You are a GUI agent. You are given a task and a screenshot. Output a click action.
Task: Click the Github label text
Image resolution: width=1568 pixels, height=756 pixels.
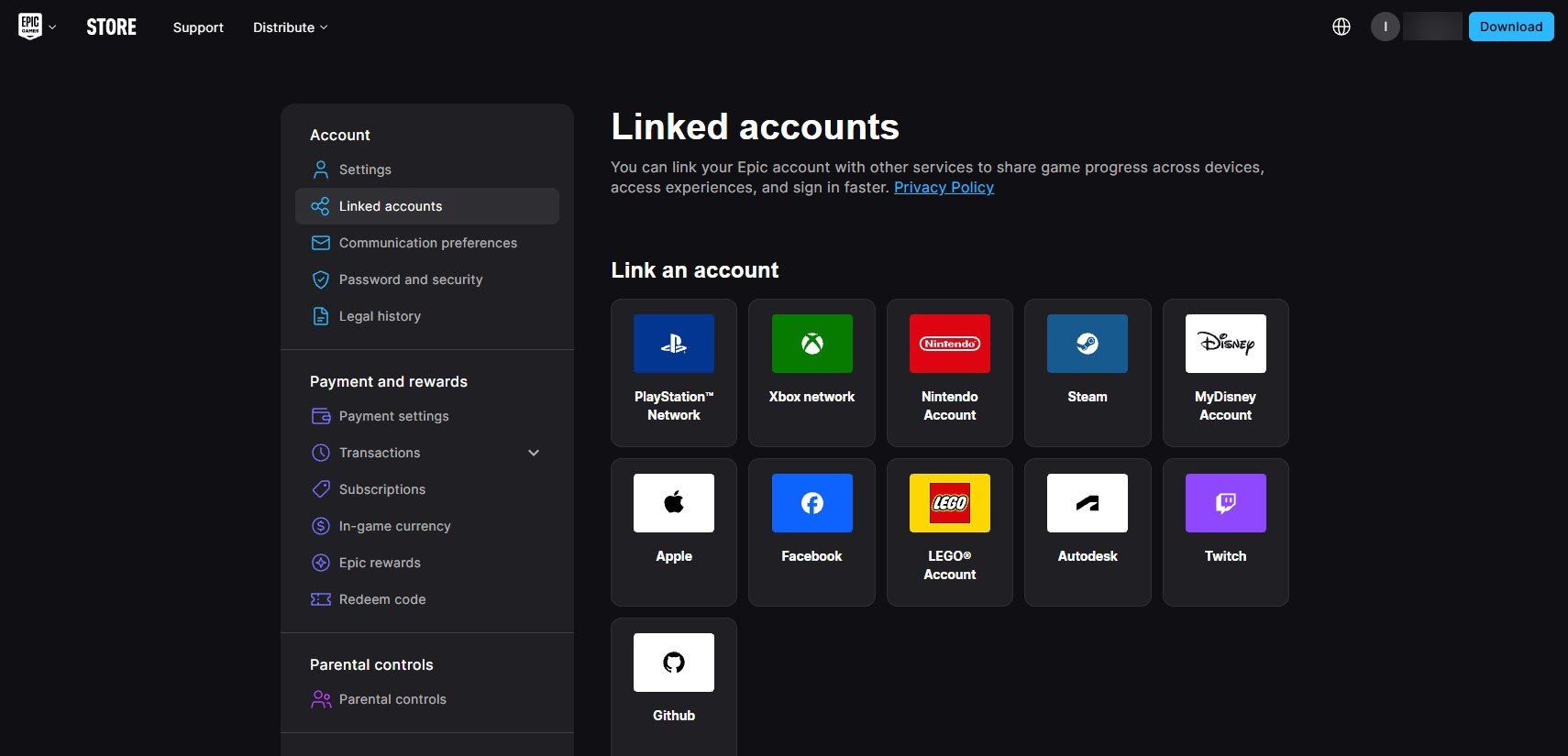(x=674, y=716)
